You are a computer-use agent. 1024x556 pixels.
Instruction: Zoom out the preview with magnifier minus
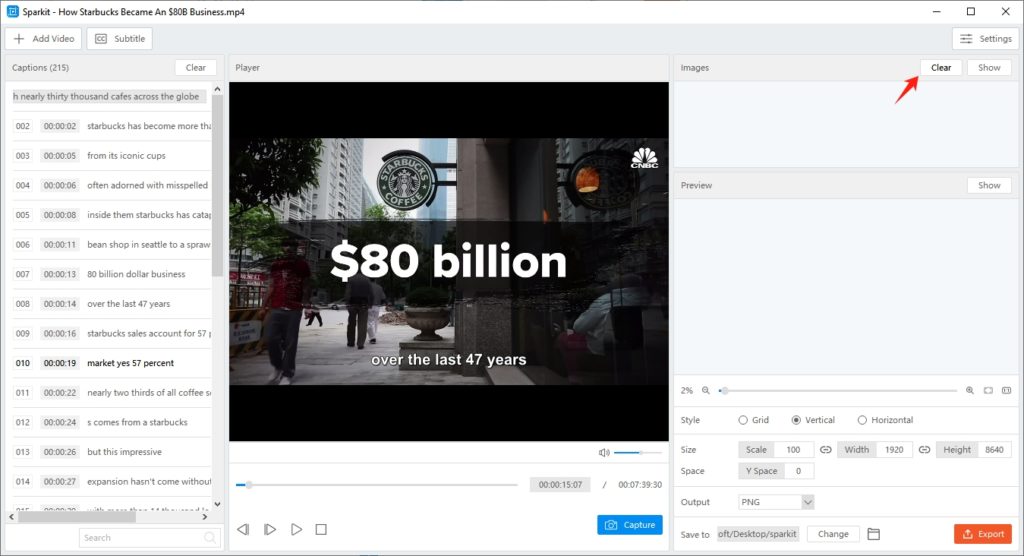point(706,391)
